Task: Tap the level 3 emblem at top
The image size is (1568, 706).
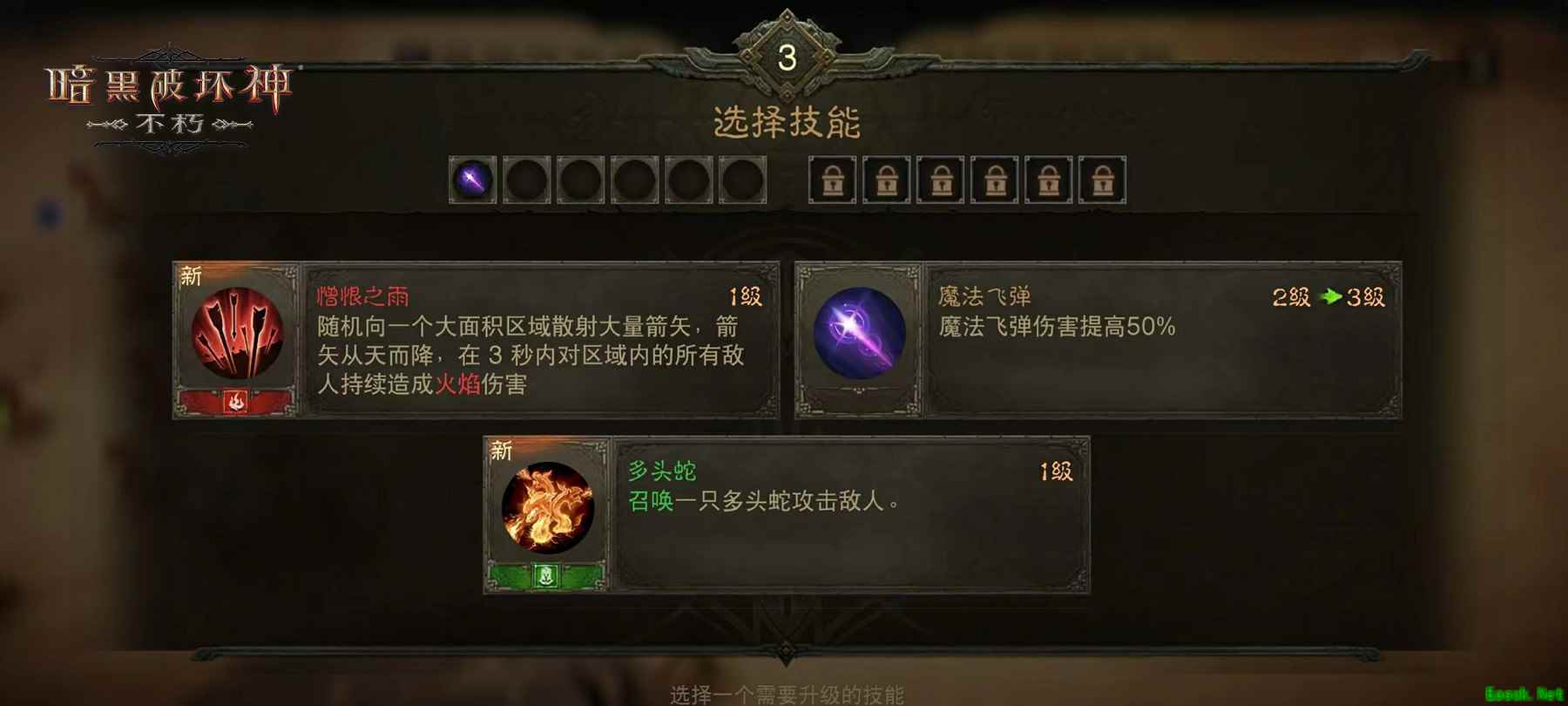Action: [787, 58]
